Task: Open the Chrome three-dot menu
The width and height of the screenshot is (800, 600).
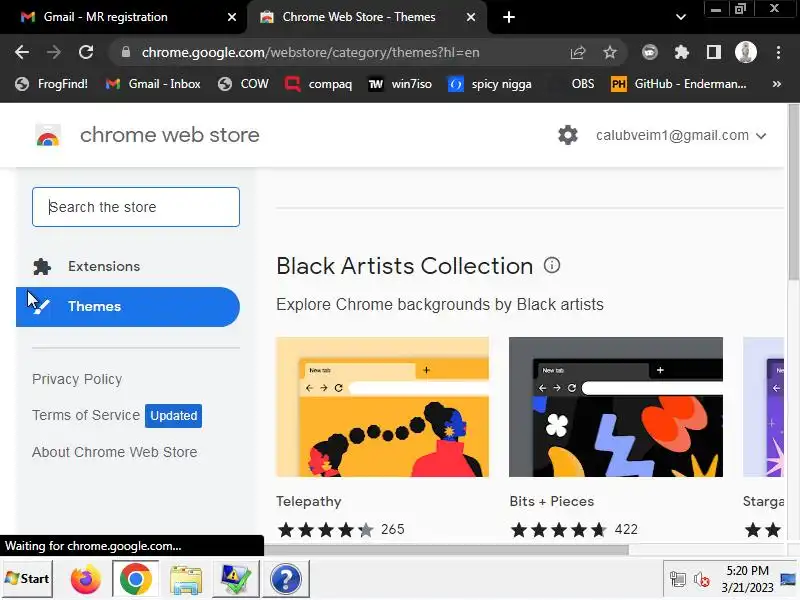Action: 778,52
